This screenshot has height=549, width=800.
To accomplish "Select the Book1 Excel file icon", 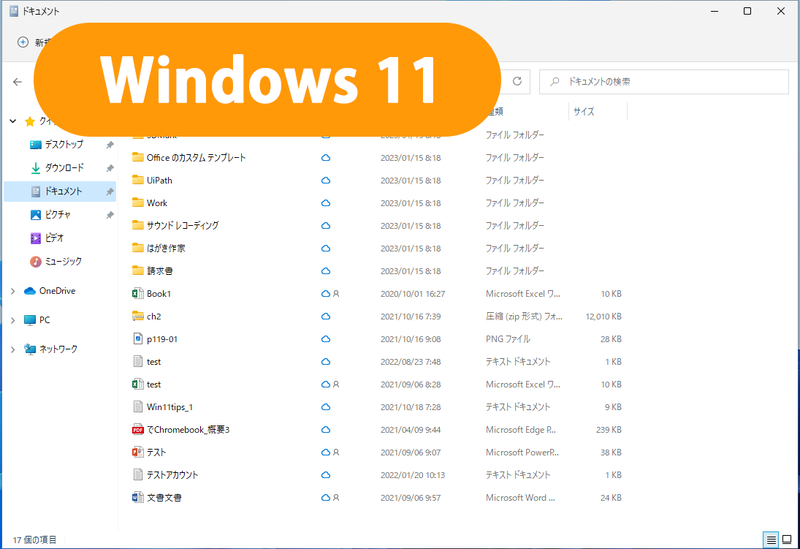I will coord(138,293).
